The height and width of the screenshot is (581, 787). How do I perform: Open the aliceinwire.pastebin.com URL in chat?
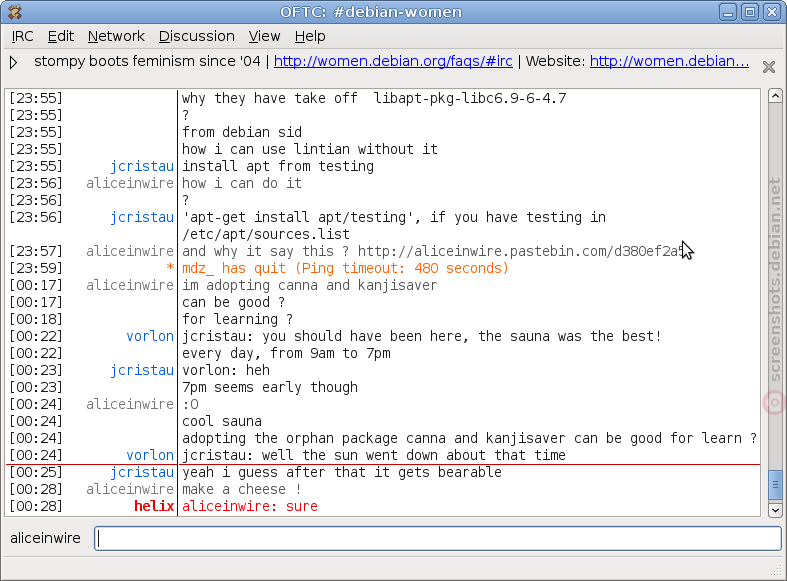point(521,251)
